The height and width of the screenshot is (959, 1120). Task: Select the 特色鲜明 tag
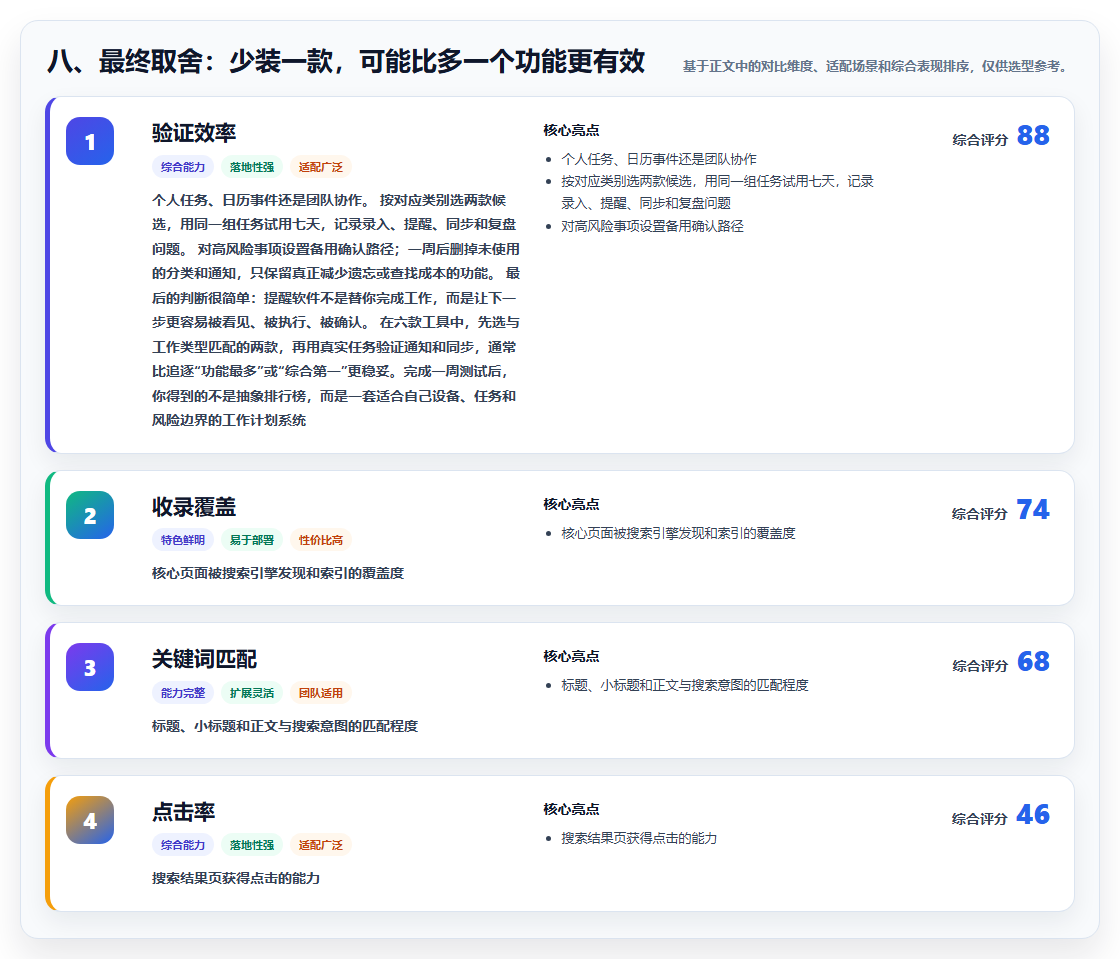tap(183, 540)
